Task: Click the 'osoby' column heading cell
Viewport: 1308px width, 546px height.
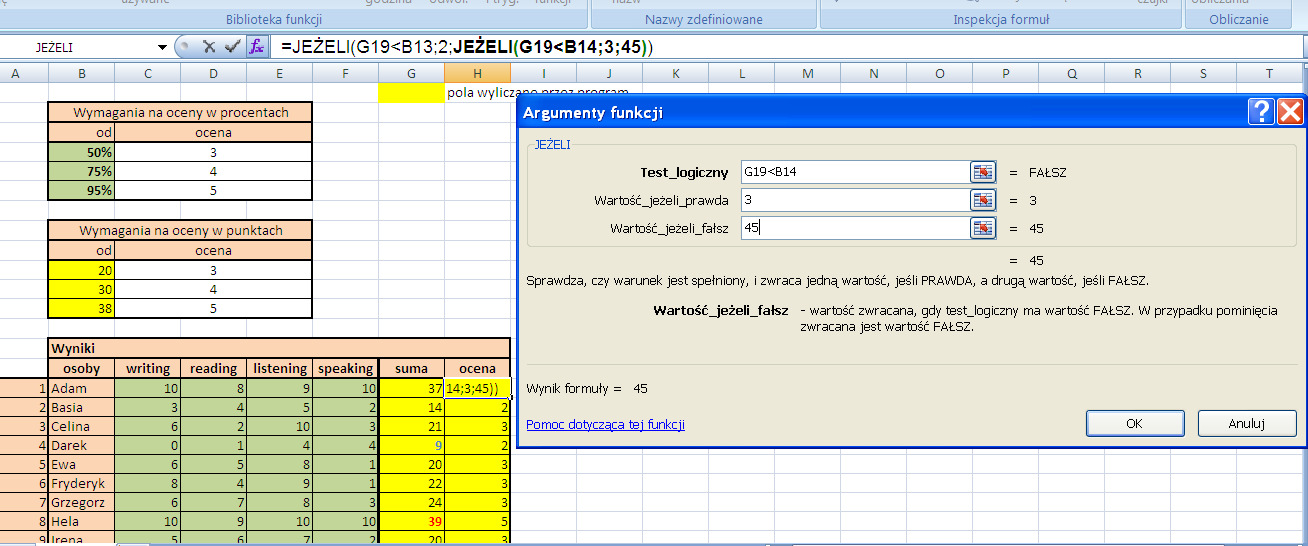Action: click(81, 368)
